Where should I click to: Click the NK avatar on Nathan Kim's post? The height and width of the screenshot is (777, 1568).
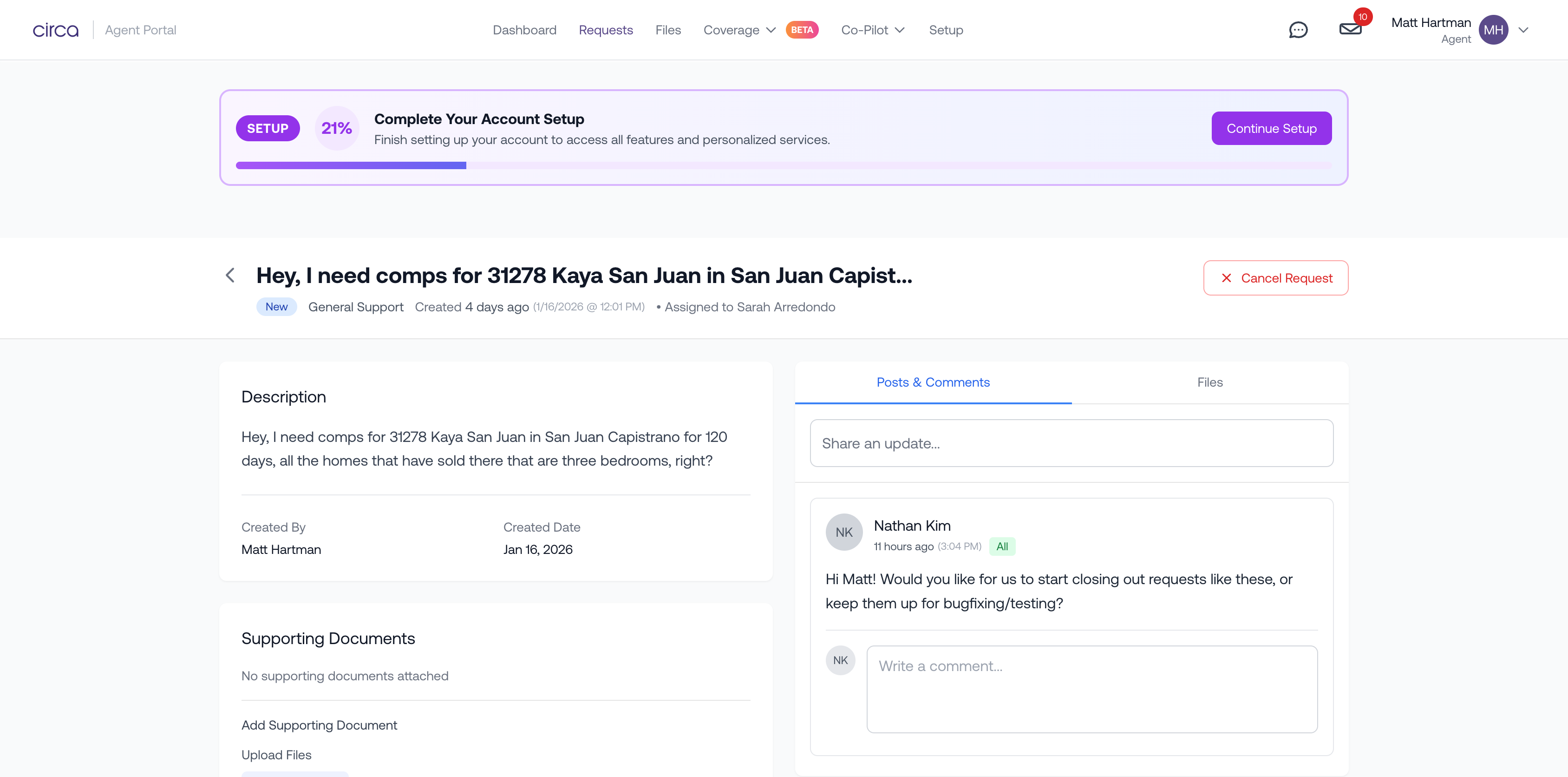coord(843,532)
